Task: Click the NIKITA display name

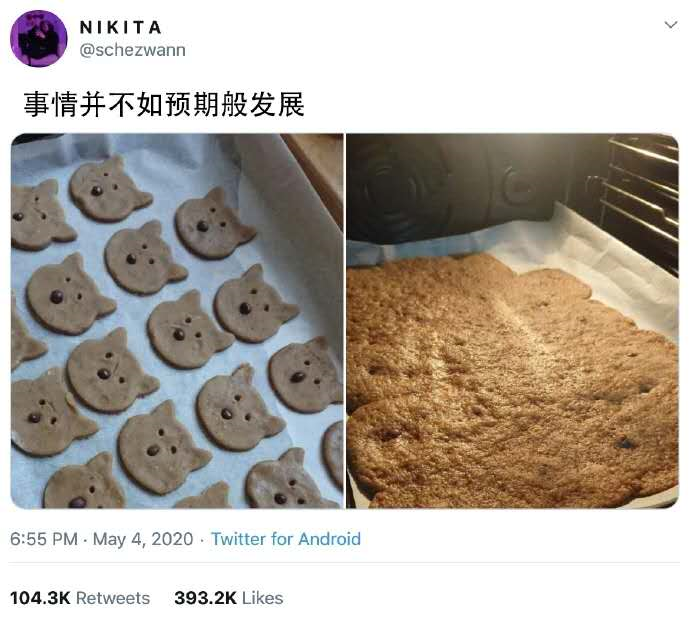Action: tap(121, 28)
